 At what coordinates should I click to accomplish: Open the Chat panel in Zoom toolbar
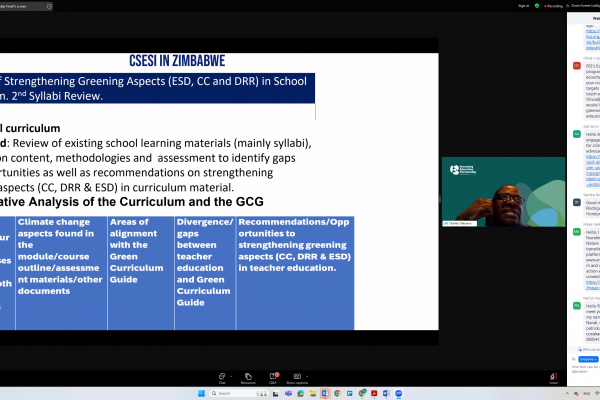point(221,376)
